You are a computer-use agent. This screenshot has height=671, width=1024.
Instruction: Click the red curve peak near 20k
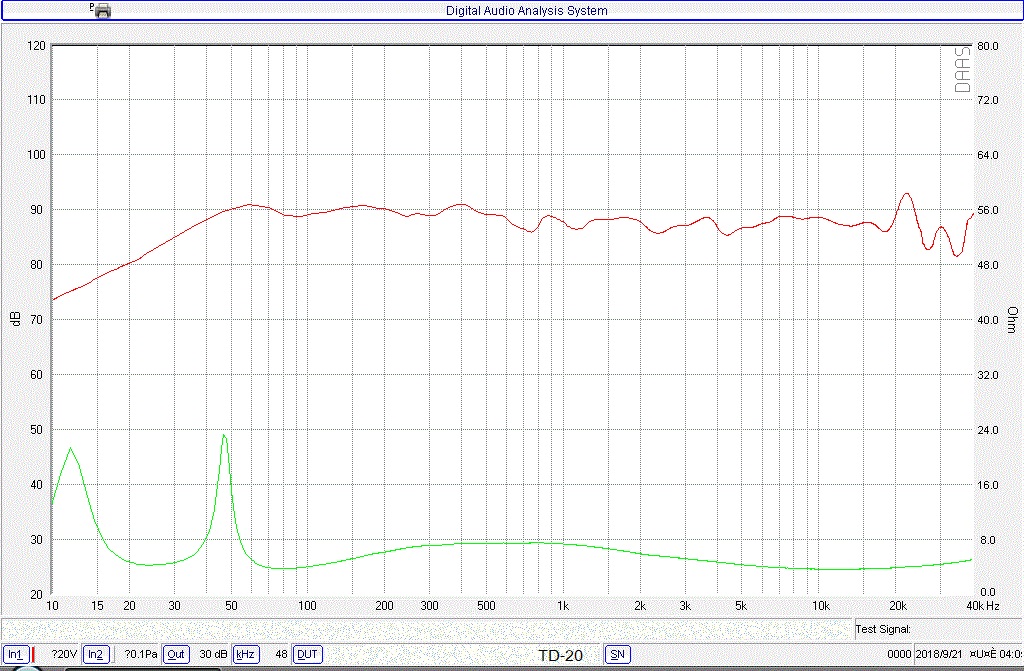[x=906, y=194]
